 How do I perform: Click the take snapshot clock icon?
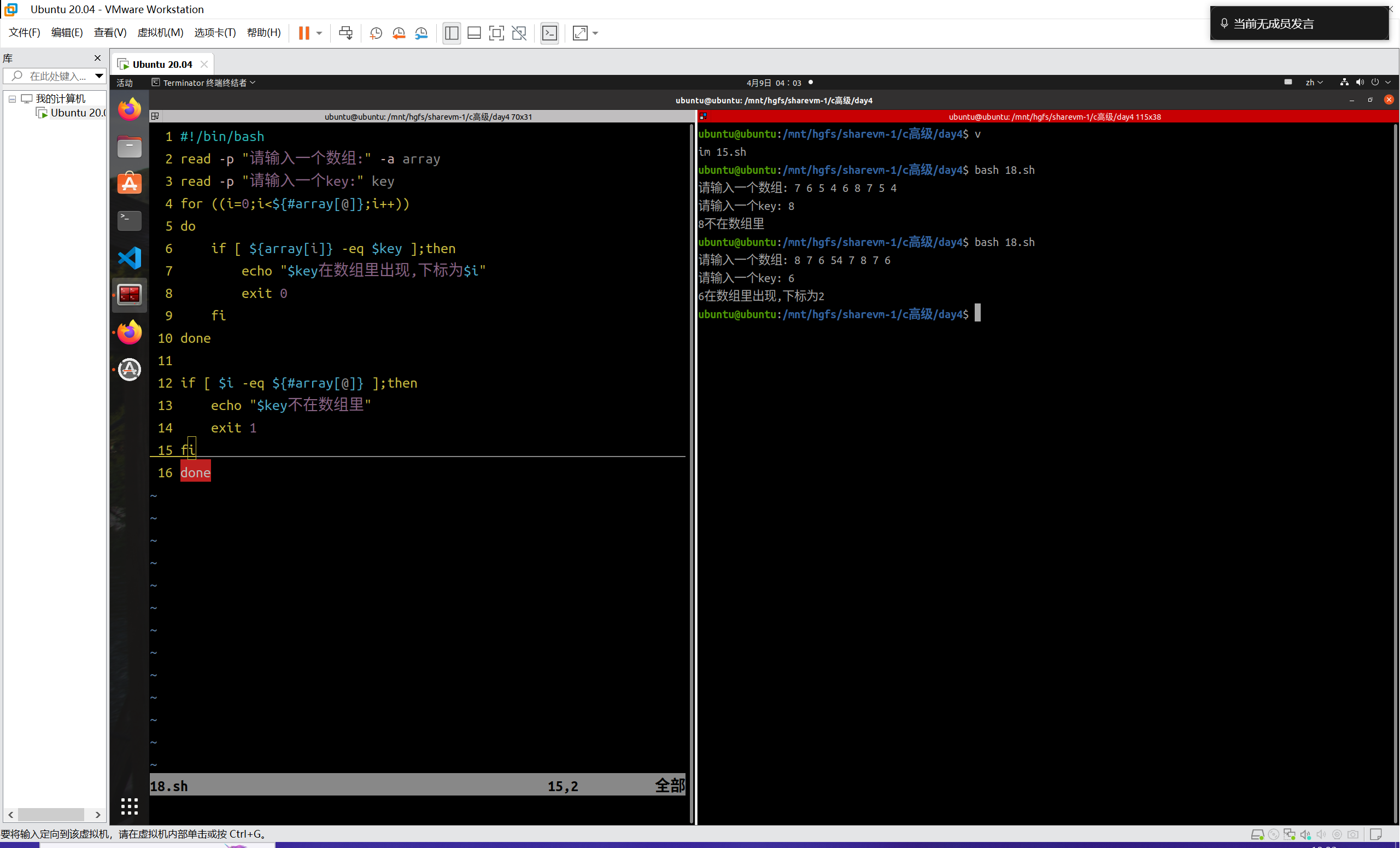tap(376, 33)
